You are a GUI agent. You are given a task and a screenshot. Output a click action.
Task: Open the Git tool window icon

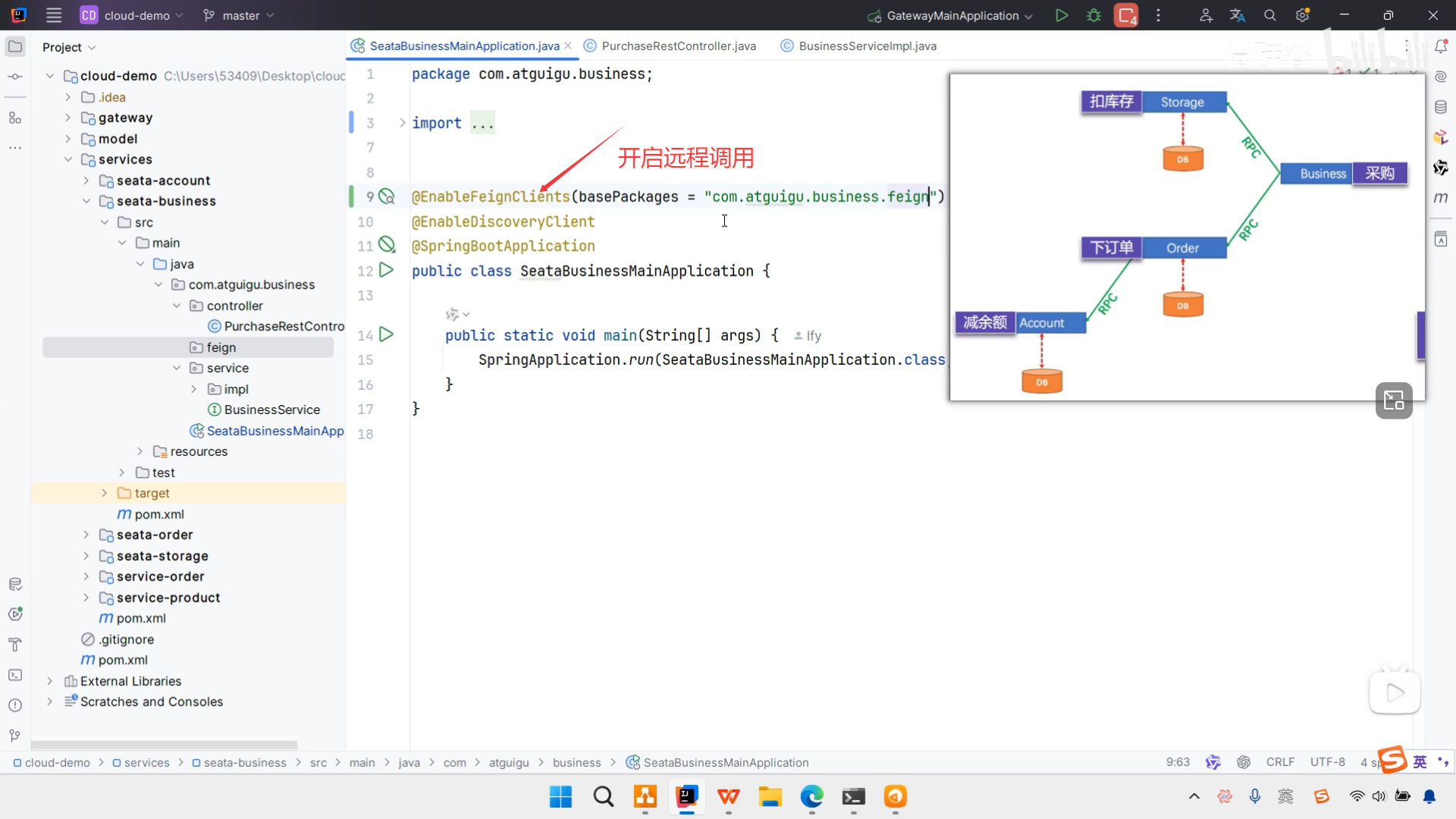coord(14,736)
